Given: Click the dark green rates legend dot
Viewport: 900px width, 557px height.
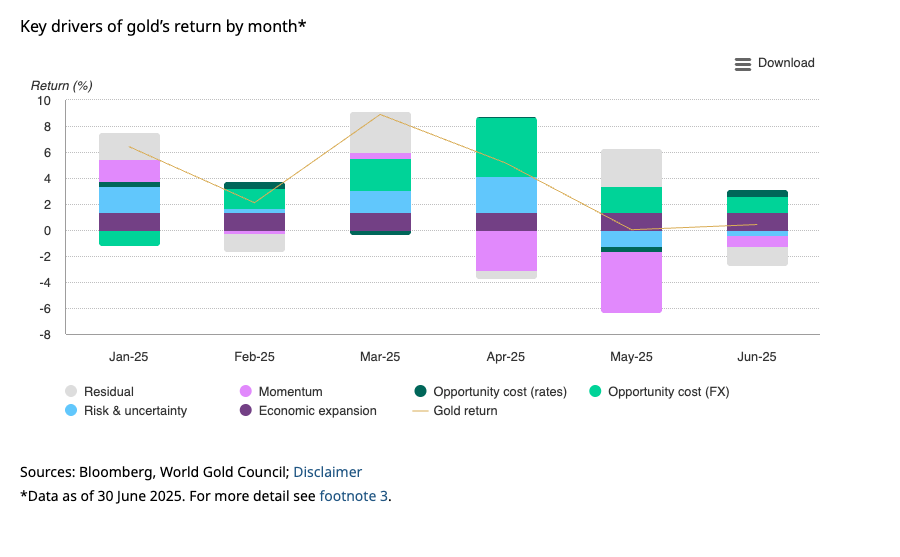Looking at the screenshot, I should point(421,392).
